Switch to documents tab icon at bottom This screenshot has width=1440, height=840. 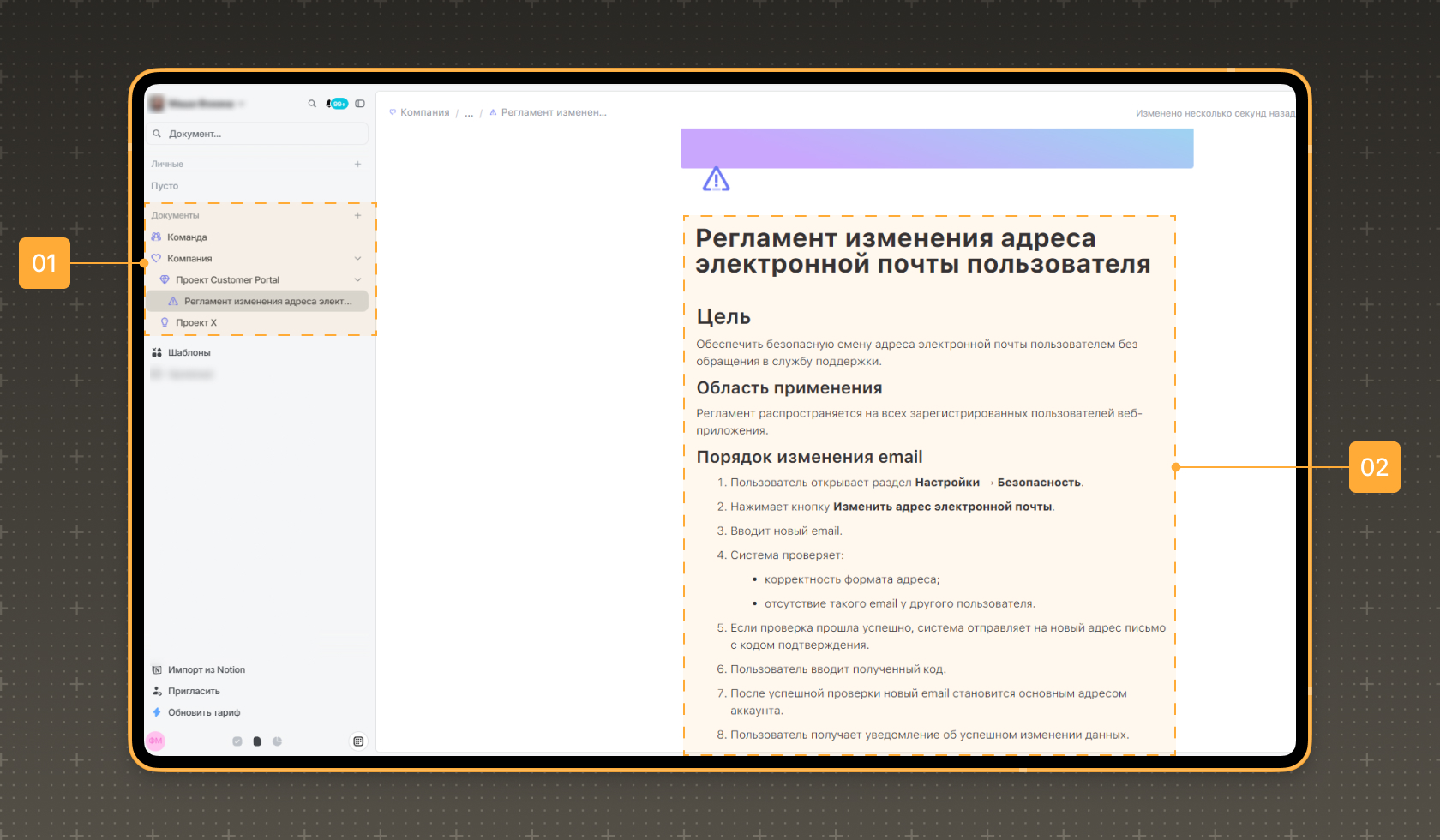point(257,741)
